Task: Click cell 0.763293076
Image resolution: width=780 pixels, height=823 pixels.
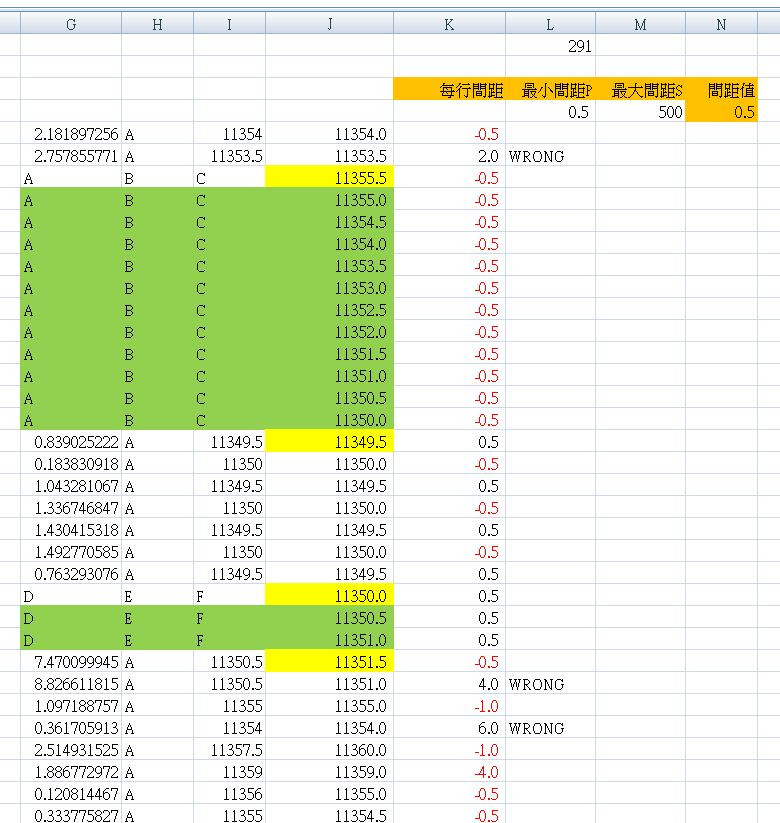Action: pos(71,574)
